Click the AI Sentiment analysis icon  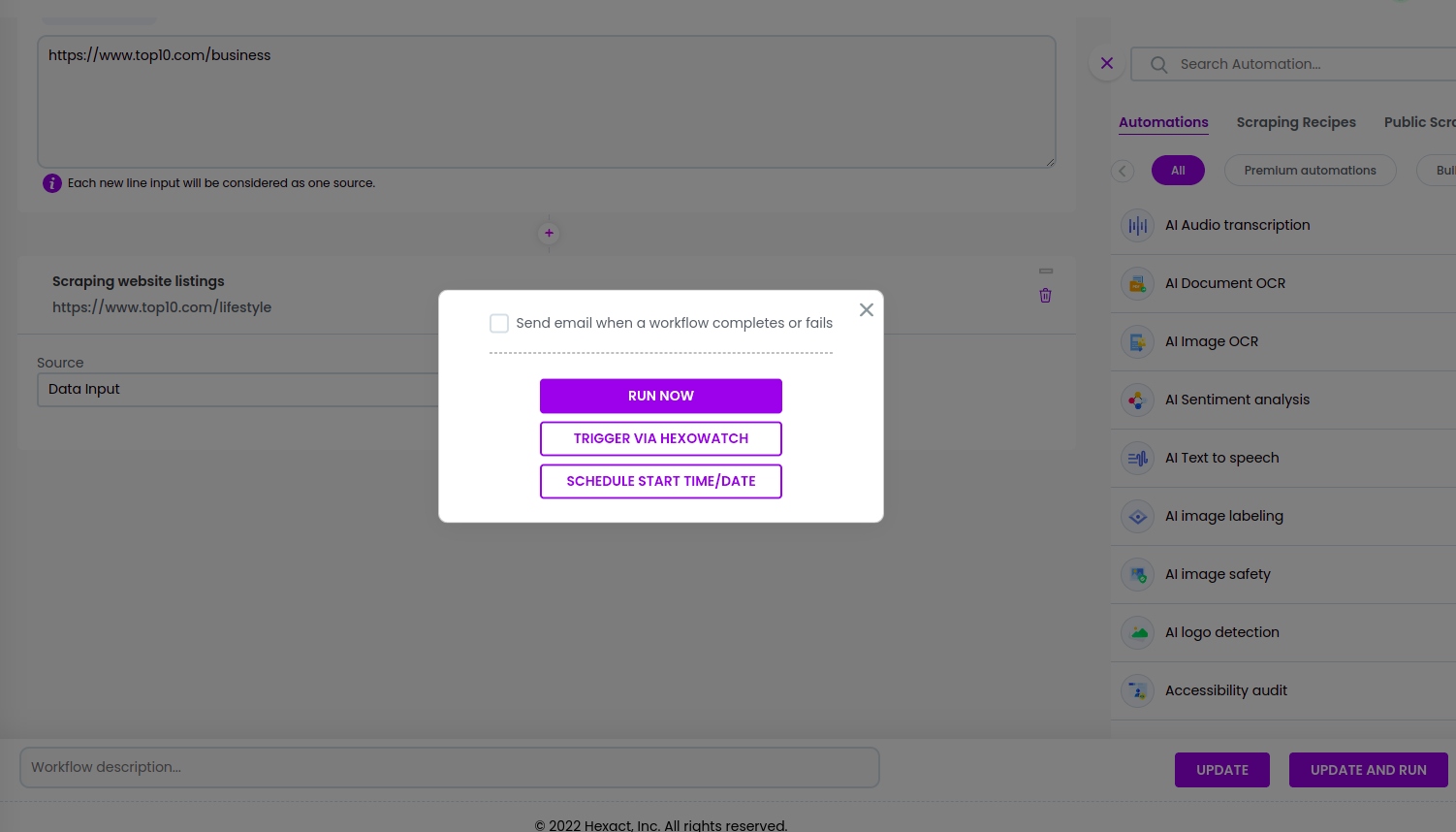1137,400
